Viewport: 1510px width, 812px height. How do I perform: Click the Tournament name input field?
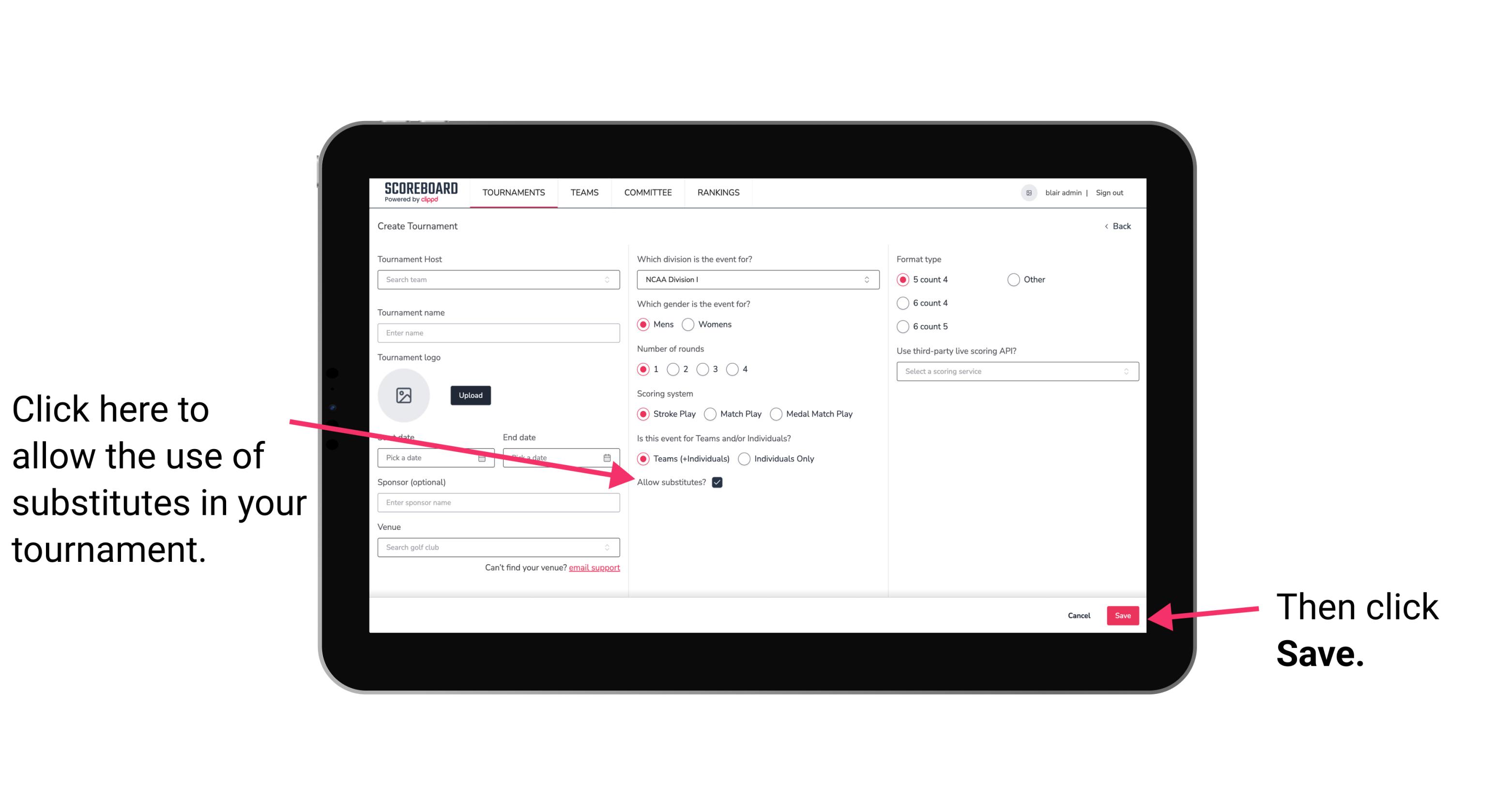click(498, 332)
